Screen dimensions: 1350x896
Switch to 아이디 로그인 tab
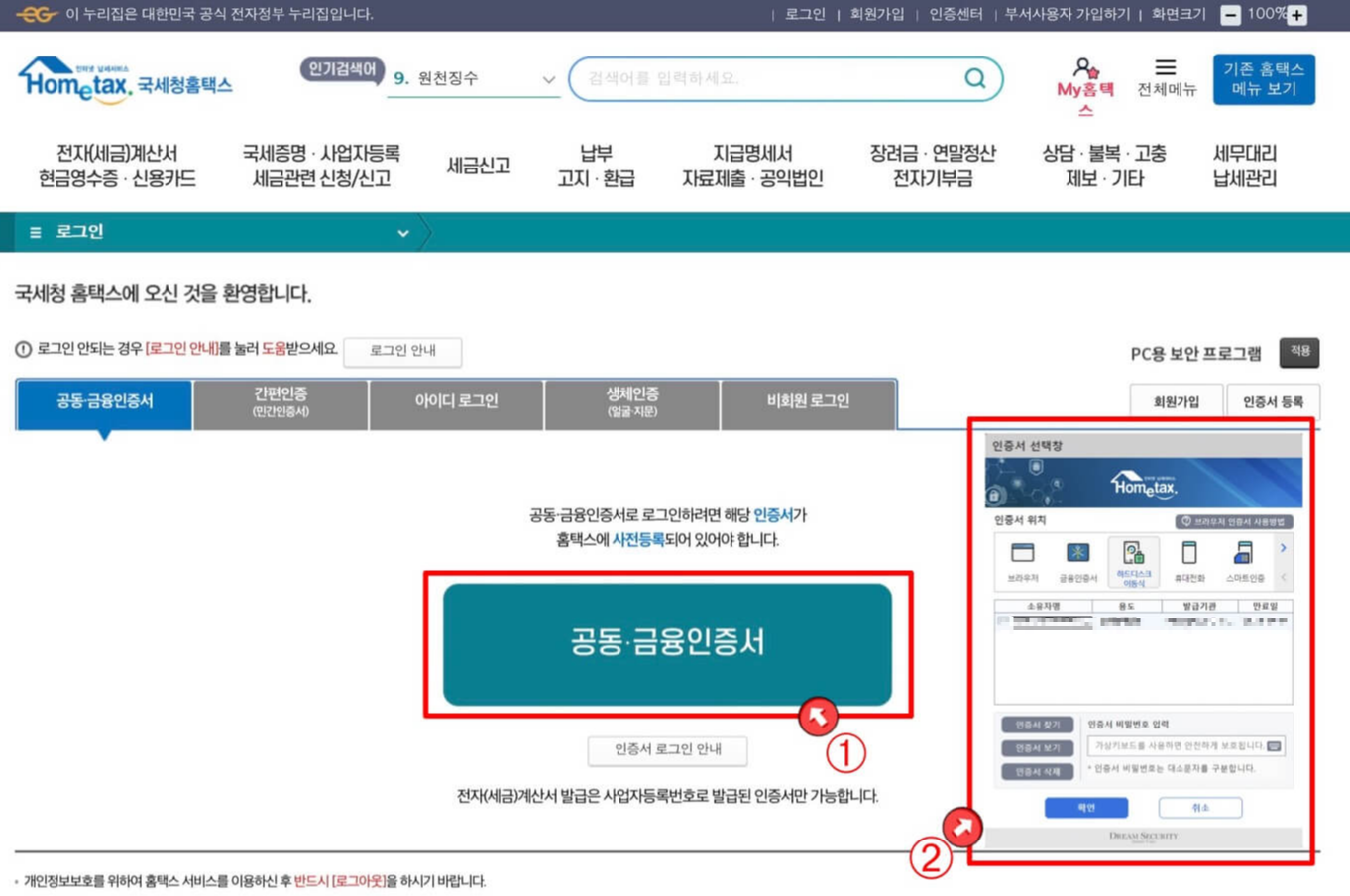pyautogui.click(x=456, y=402)
